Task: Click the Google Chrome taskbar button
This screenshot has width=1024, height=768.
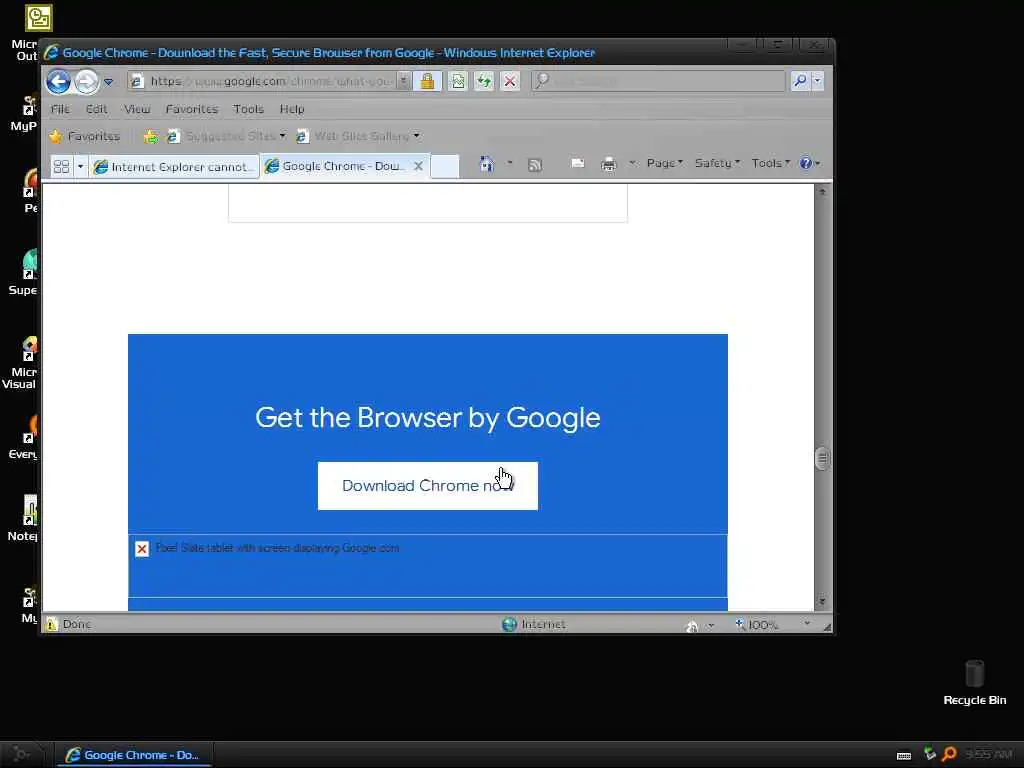Action: [x=133, y=755]
